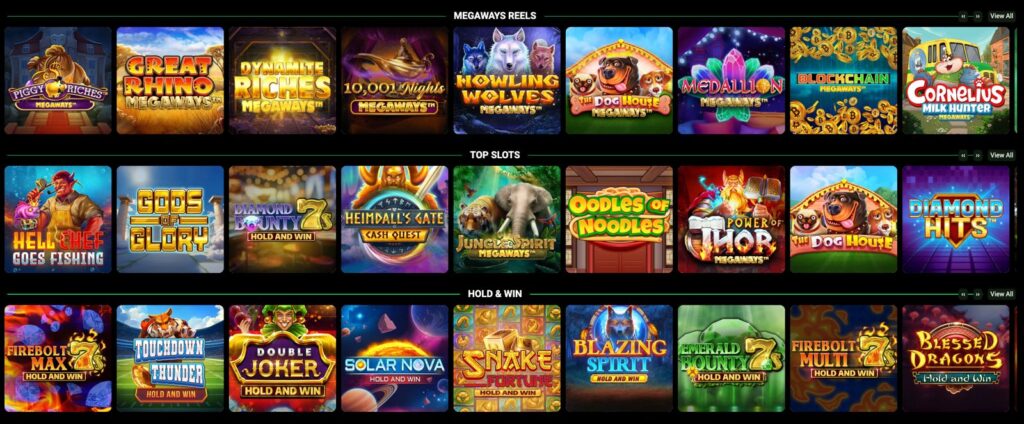The width and height of the screenshot is (1024, 424).
Task: Open Howling Wolves Megaways thumbnail
Action: click(x=507, y=80)
